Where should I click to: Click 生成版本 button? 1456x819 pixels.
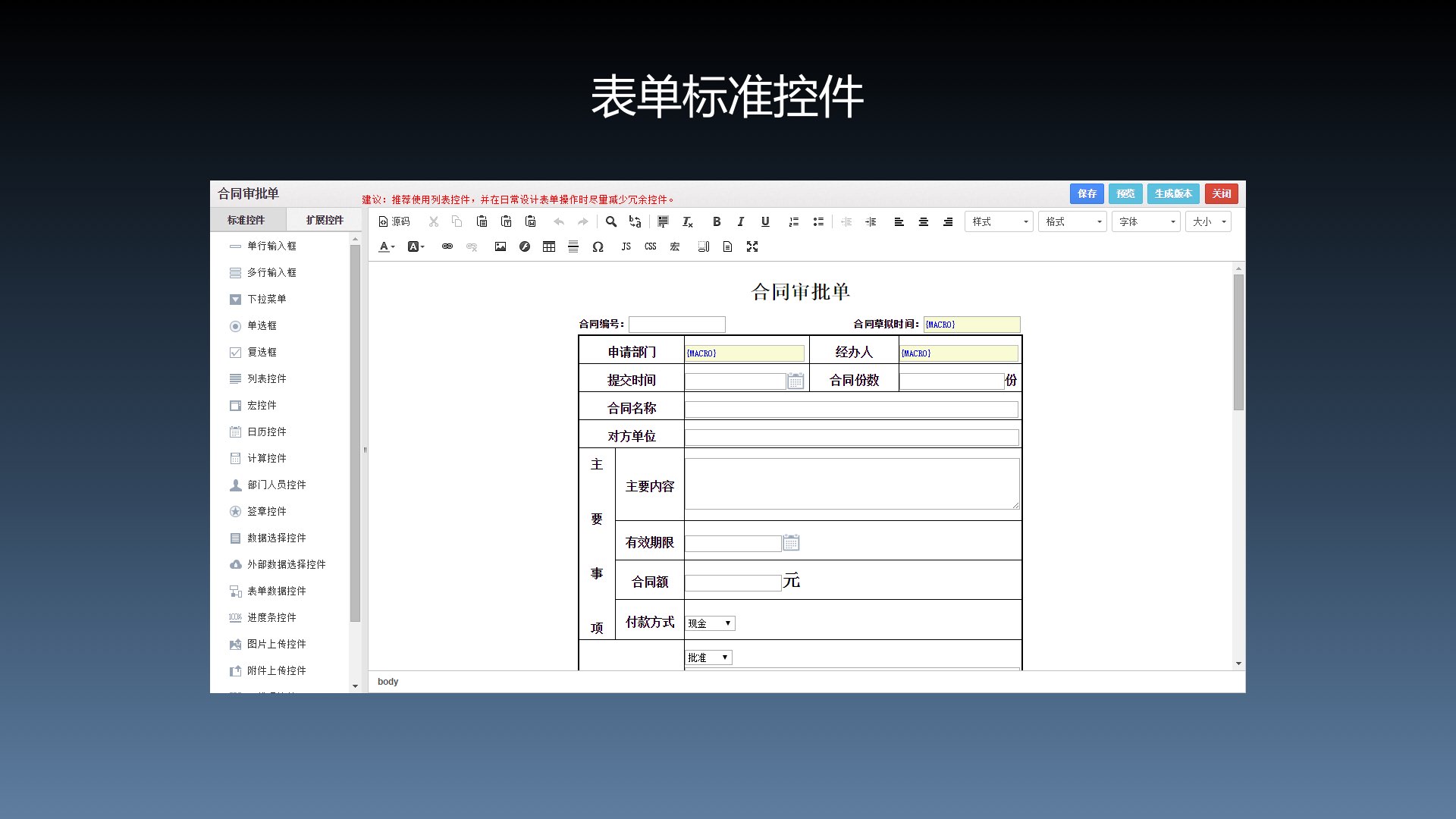pos(1173,193)
